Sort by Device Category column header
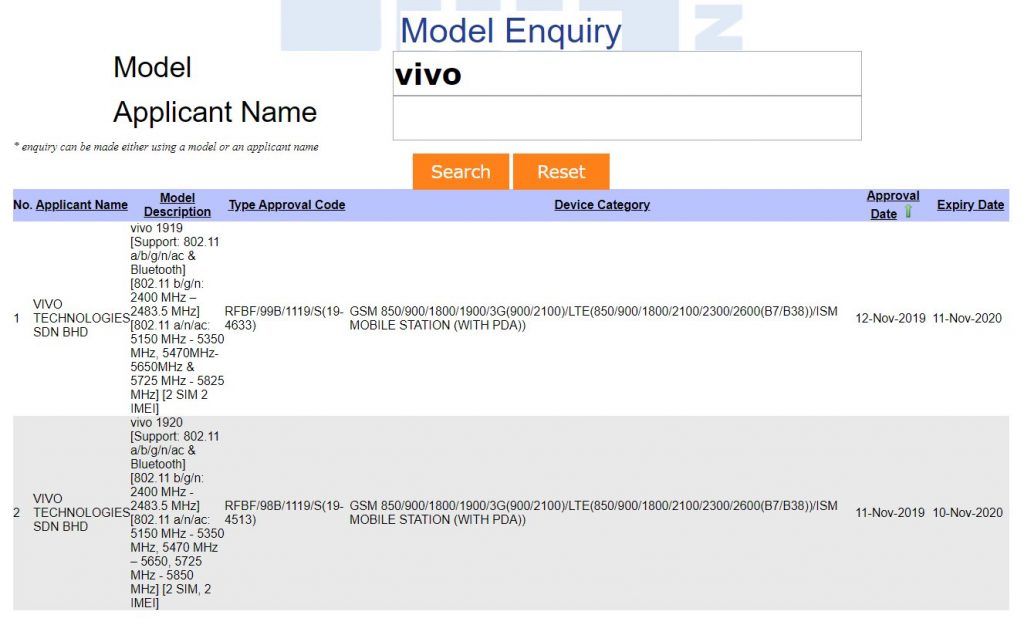The height and width of the screenshot is (625, 1024). click(x=602, y=205)
